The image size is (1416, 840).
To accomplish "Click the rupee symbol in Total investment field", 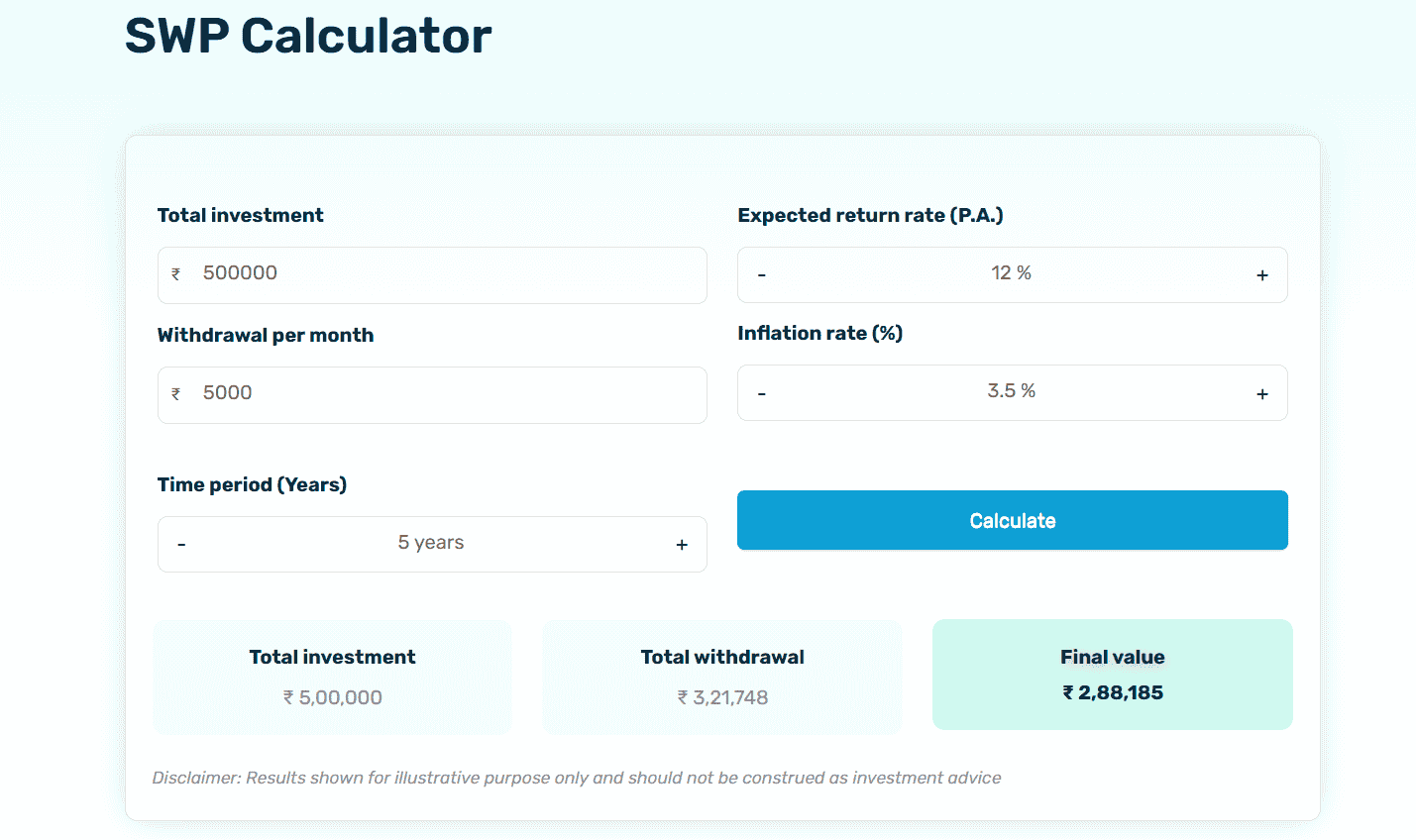I will click(176, 274).
